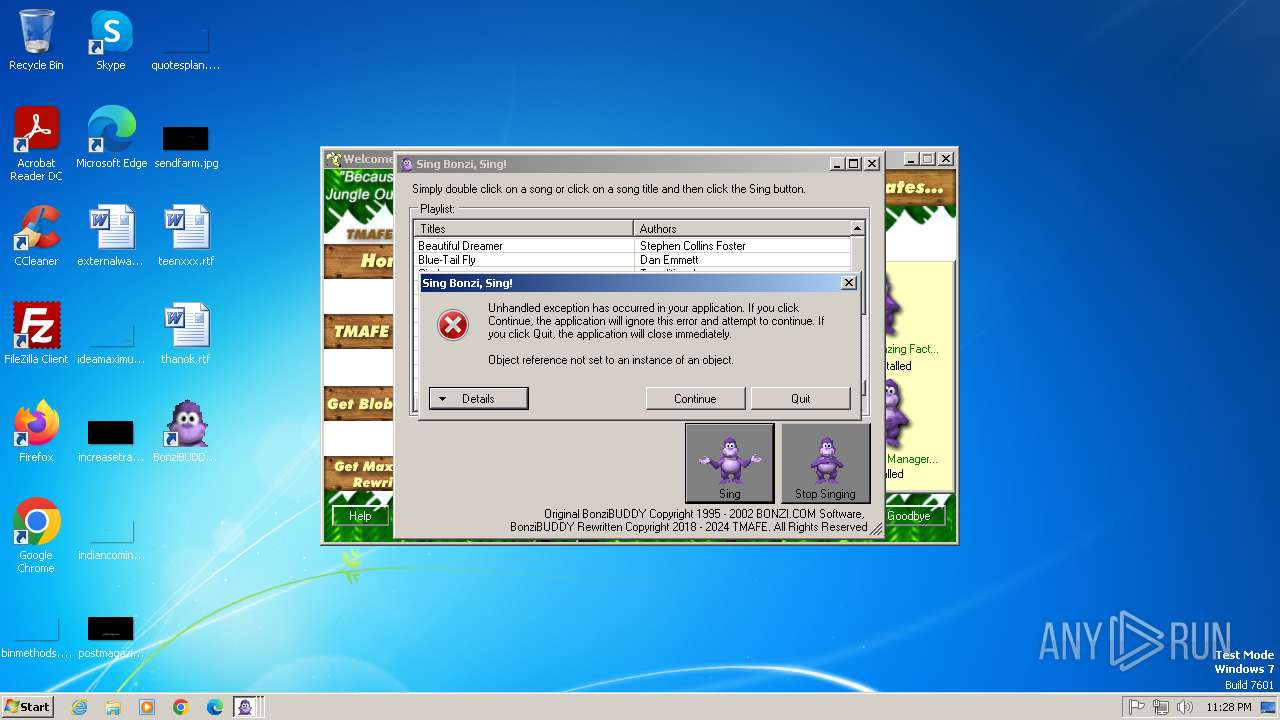This screenshot has height=720, width=1280.
Task: Click the playlist scrollbar up arrow
Action: 857,229
